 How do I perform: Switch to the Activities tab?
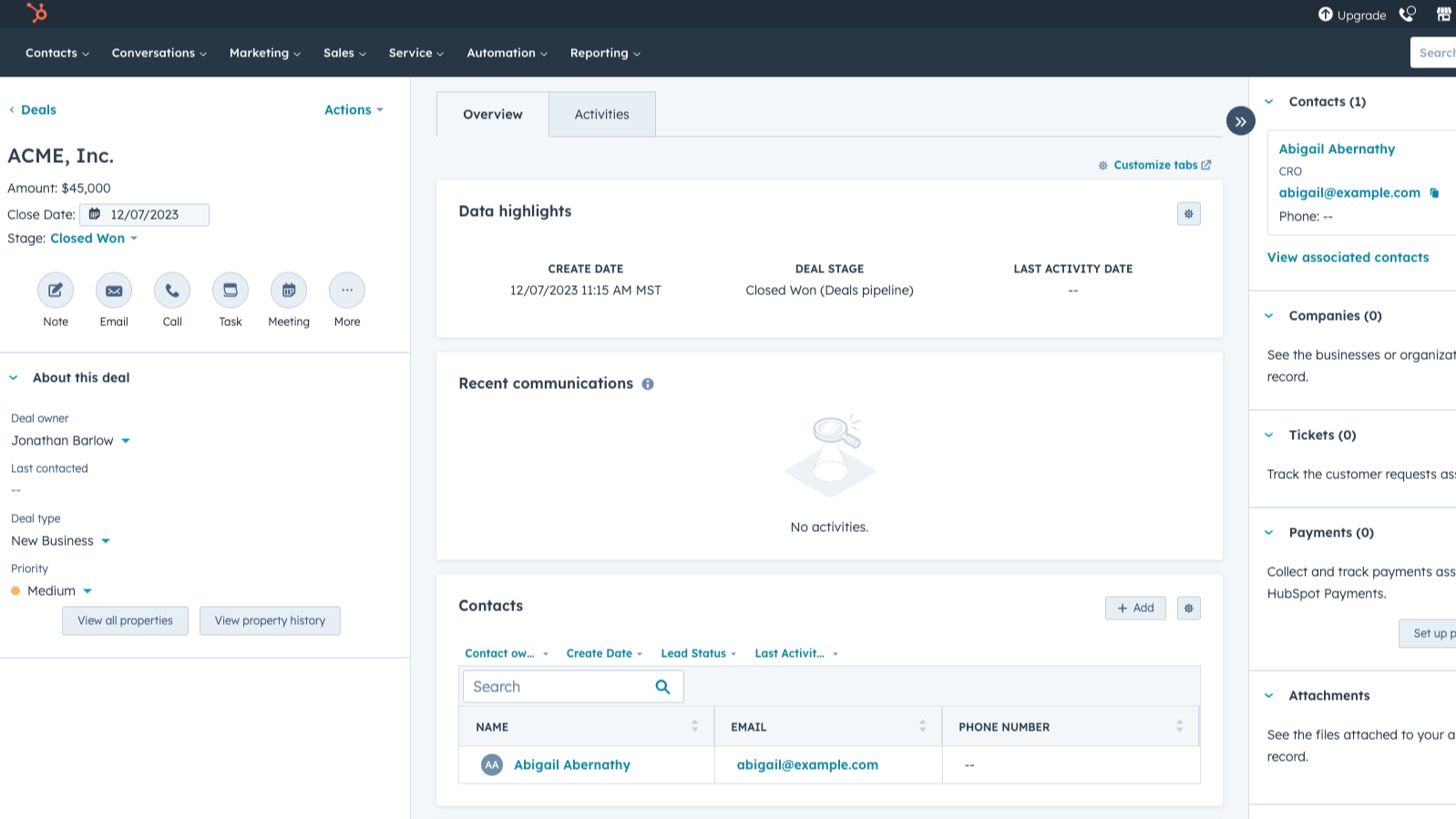coord(602,115)
